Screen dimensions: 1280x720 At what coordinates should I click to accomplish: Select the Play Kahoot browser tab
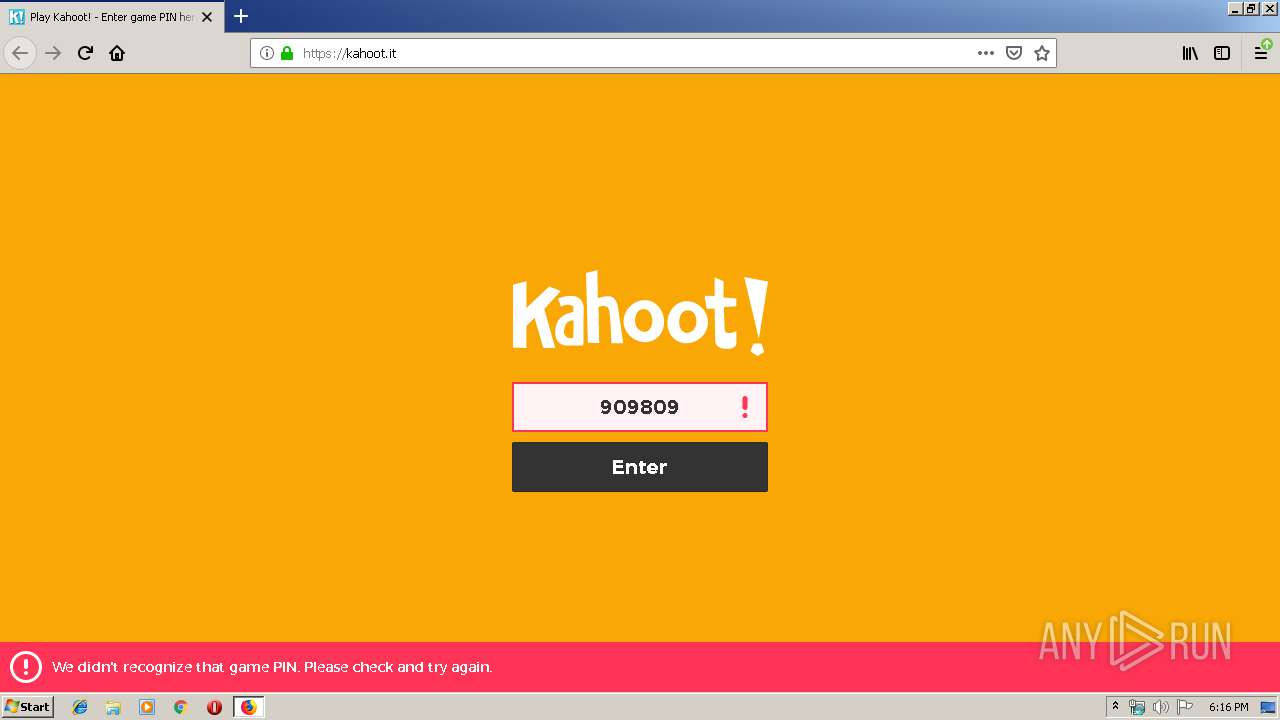pos(110,17)
